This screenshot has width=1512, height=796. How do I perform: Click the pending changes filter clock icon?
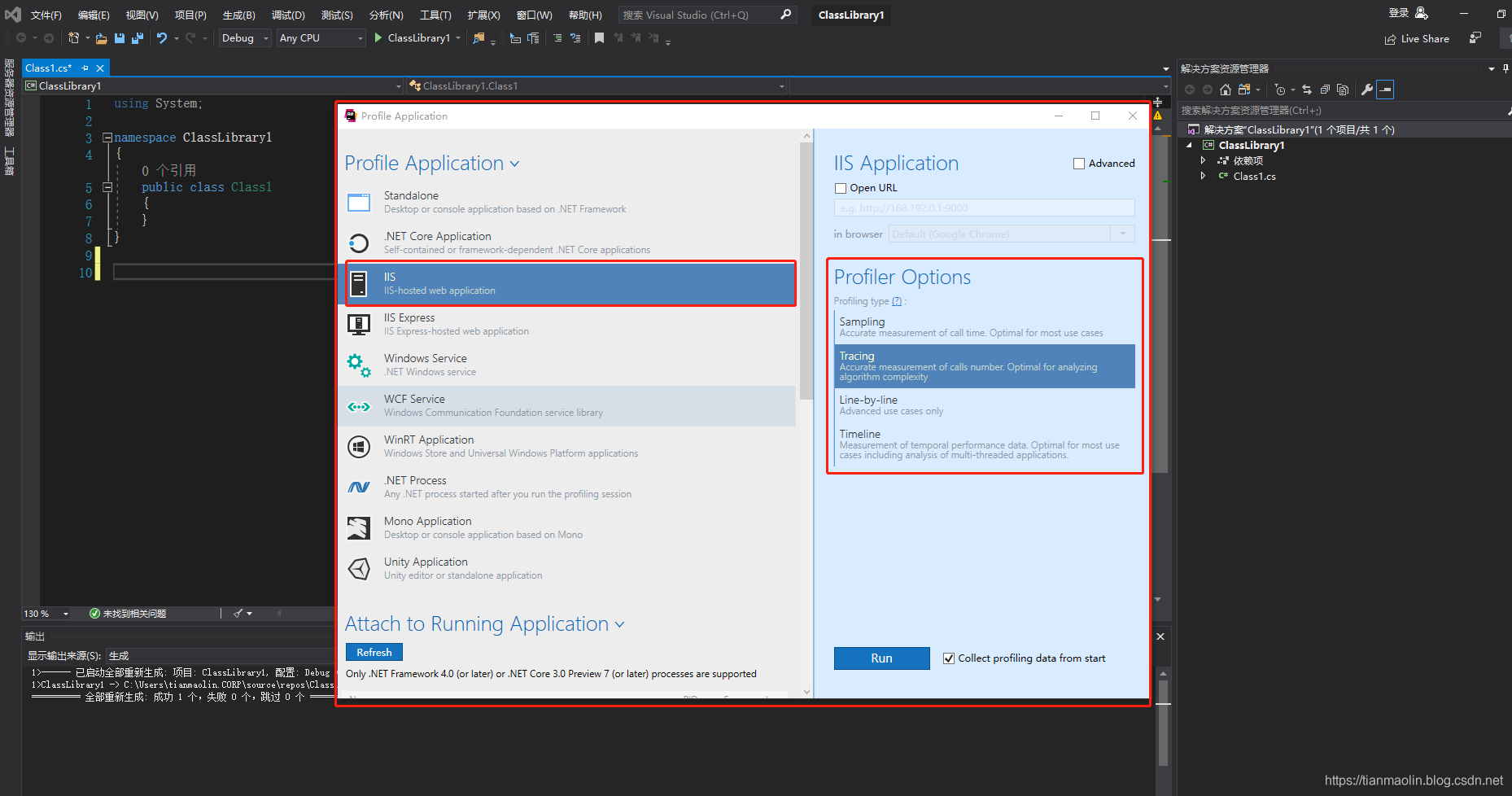[1280, 90]
